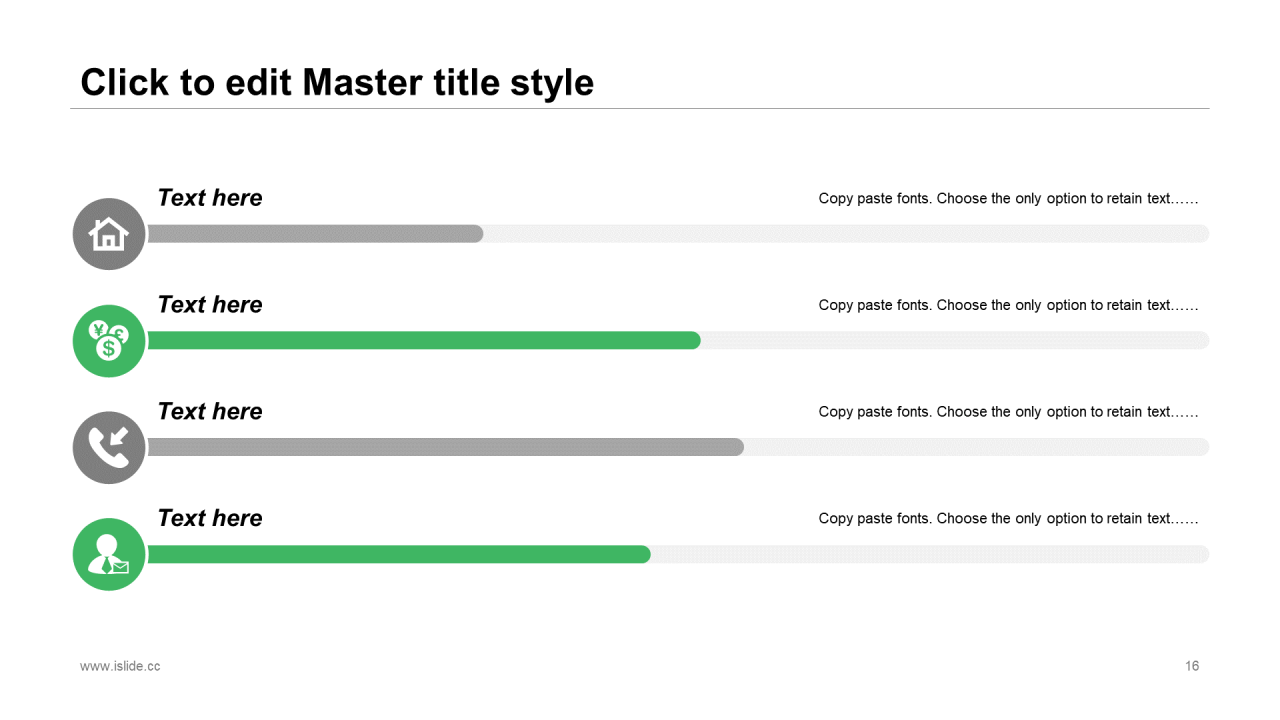The image size is (1280, 720).
Task: Click the gray filled bar next to phone icon
Action: click(445, 447)
